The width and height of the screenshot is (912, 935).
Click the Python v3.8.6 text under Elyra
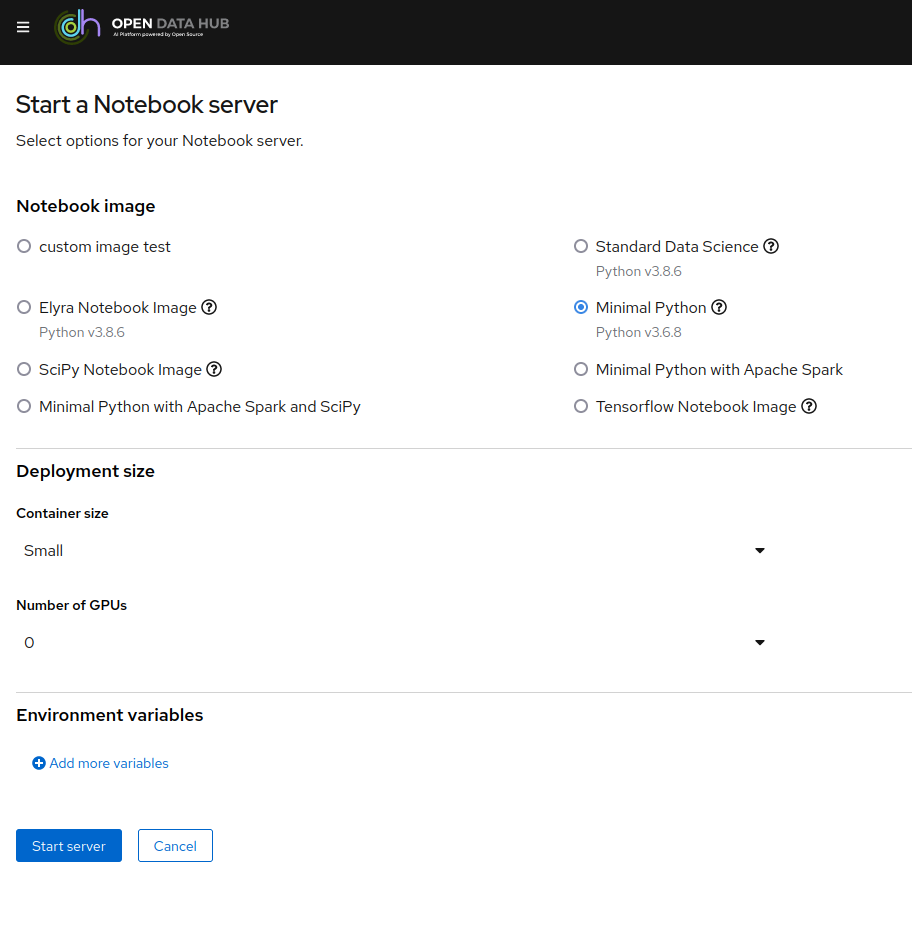point(82,332)
